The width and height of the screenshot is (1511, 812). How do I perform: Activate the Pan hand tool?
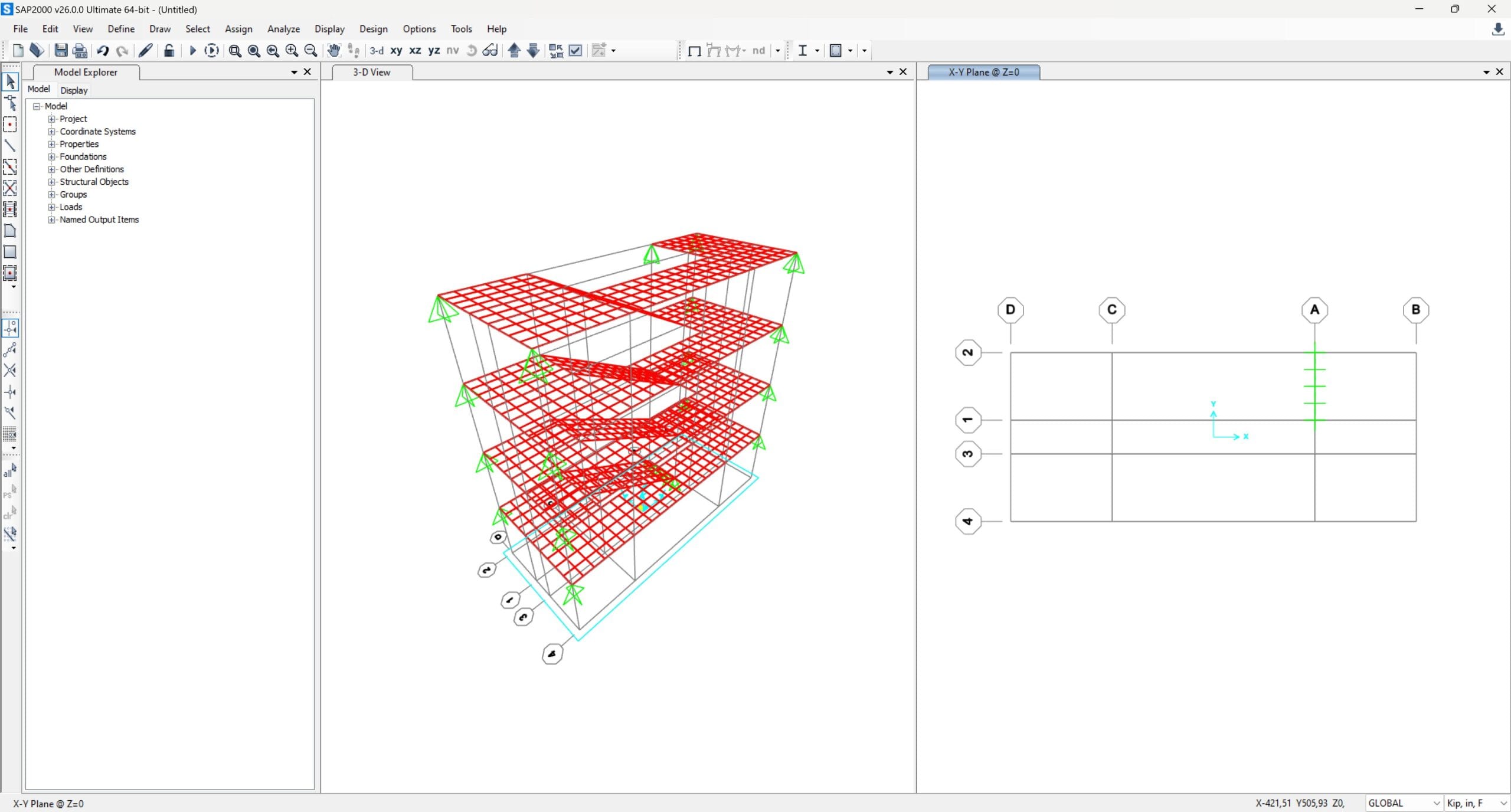point(333,51)
